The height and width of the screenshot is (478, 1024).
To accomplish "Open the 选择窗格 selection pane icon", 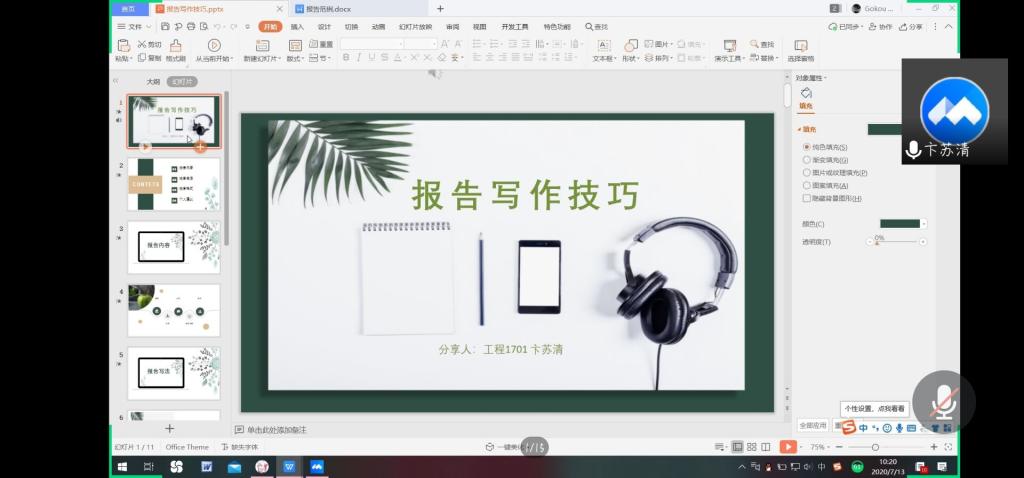I will [x=800, y=46].
